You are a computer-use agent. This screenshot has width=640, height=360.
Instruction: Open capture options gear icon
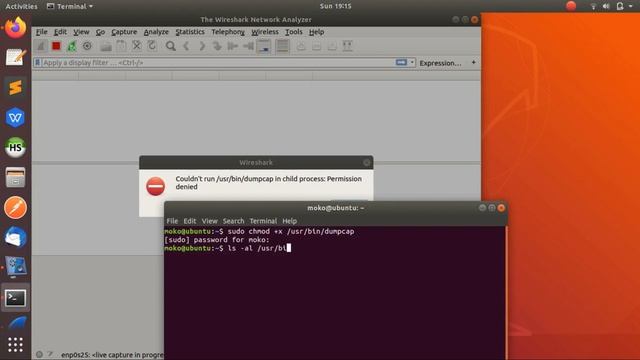click(87, 46)
